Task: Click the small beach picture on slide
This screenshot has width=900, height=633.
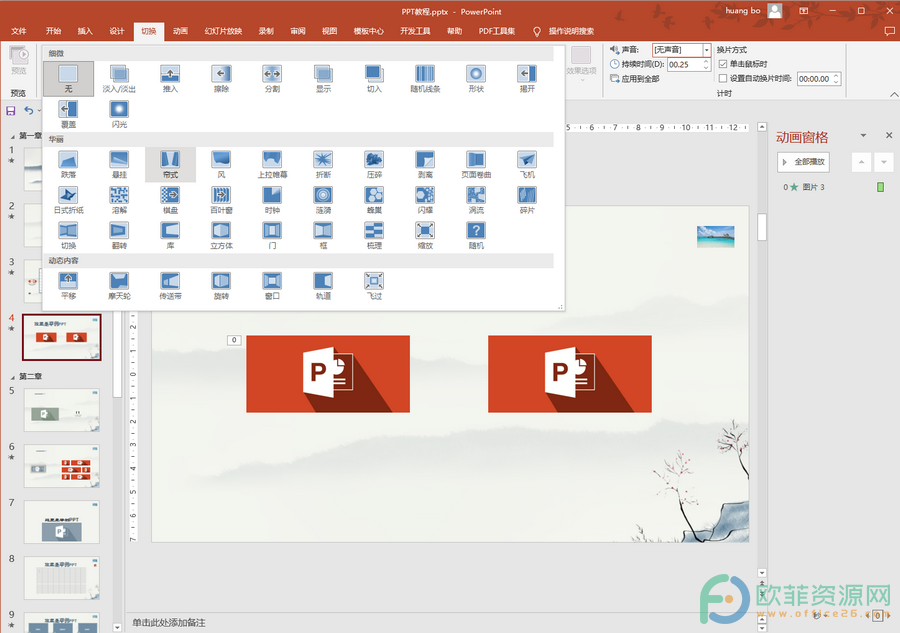Action: point(715,236)
